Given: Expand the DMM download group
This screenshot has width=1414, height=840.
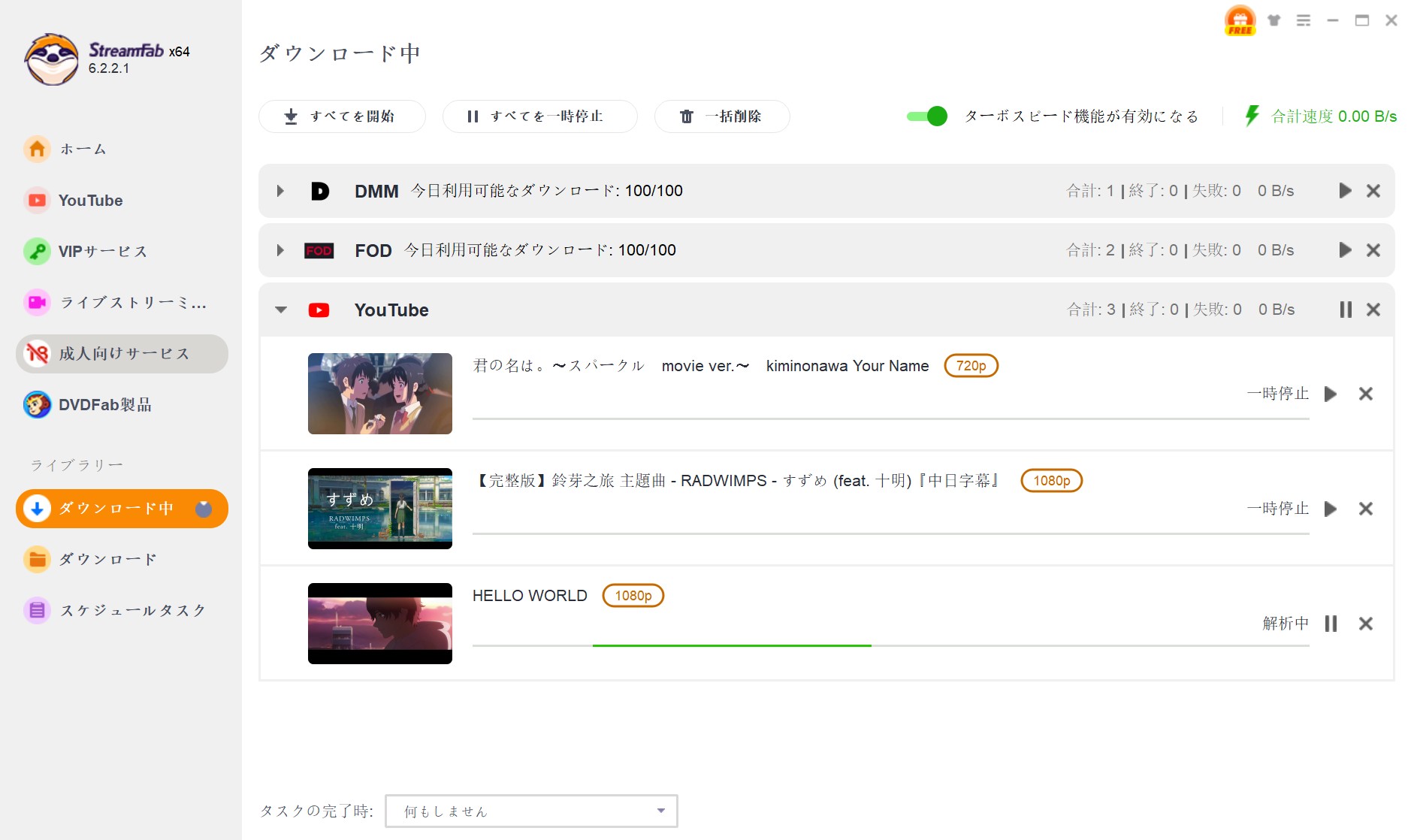Looking at the screenshot, I should tap(280, 191).
